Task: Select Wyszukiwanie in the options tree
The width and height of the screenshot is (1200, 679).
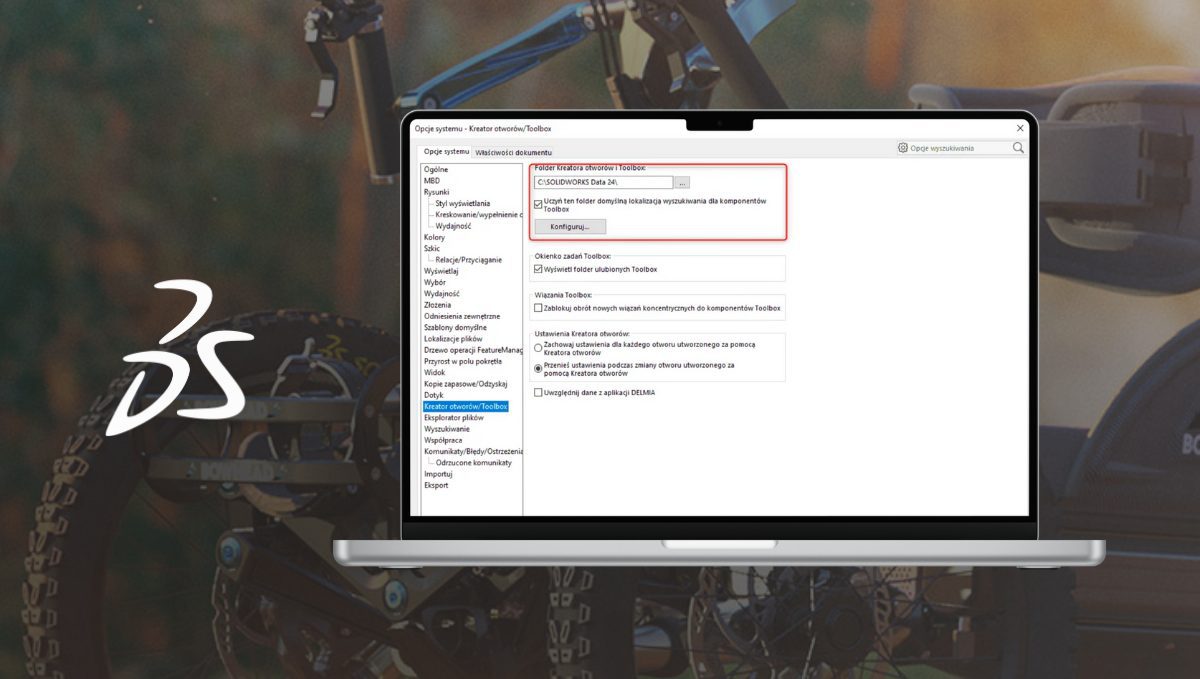Action: click(x=447, y=429)
